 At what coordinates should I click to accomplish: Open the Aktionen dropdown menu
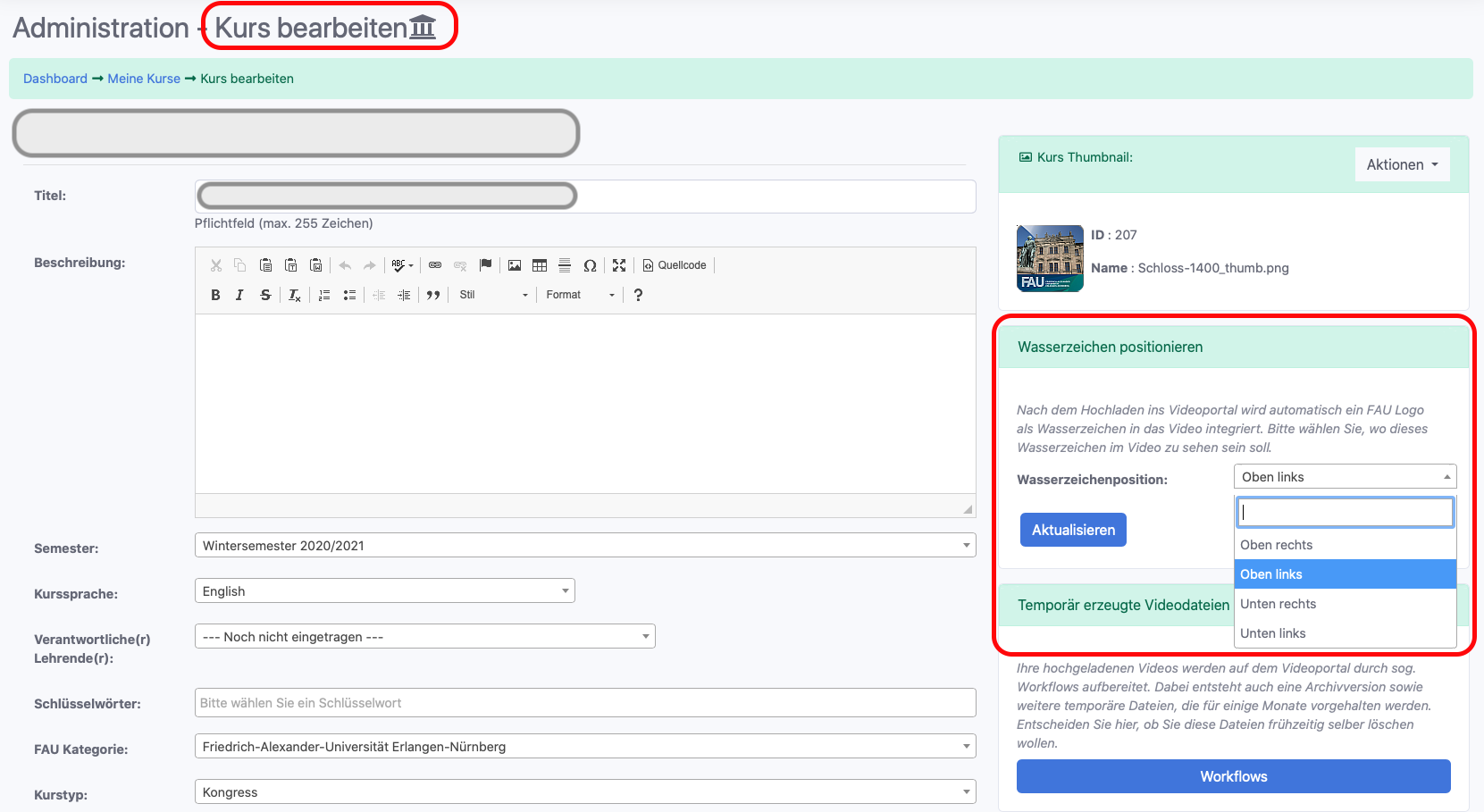pyautogui.click(x=1401, y=164)
